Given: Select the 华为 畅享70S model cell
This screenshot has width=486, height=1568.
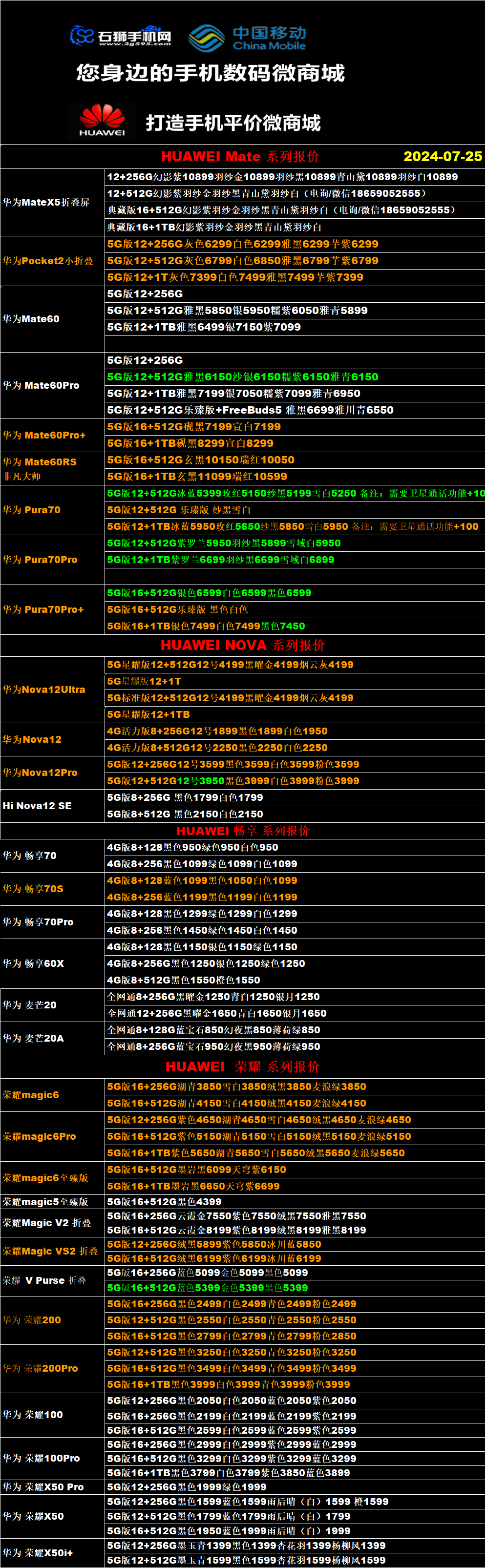Looking at the screenshot, I should [53, 889].
